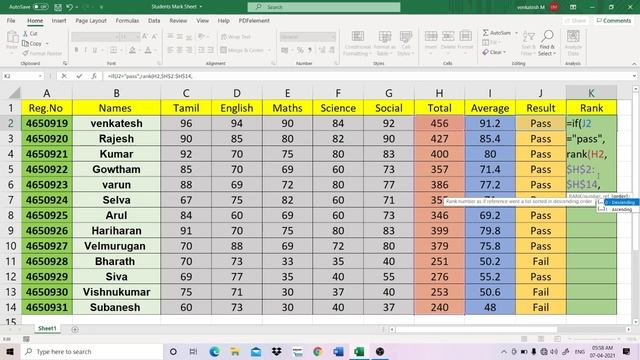Screen dimensions: 640x360
Task: Open the number format combo box
Action: point(308,37)
